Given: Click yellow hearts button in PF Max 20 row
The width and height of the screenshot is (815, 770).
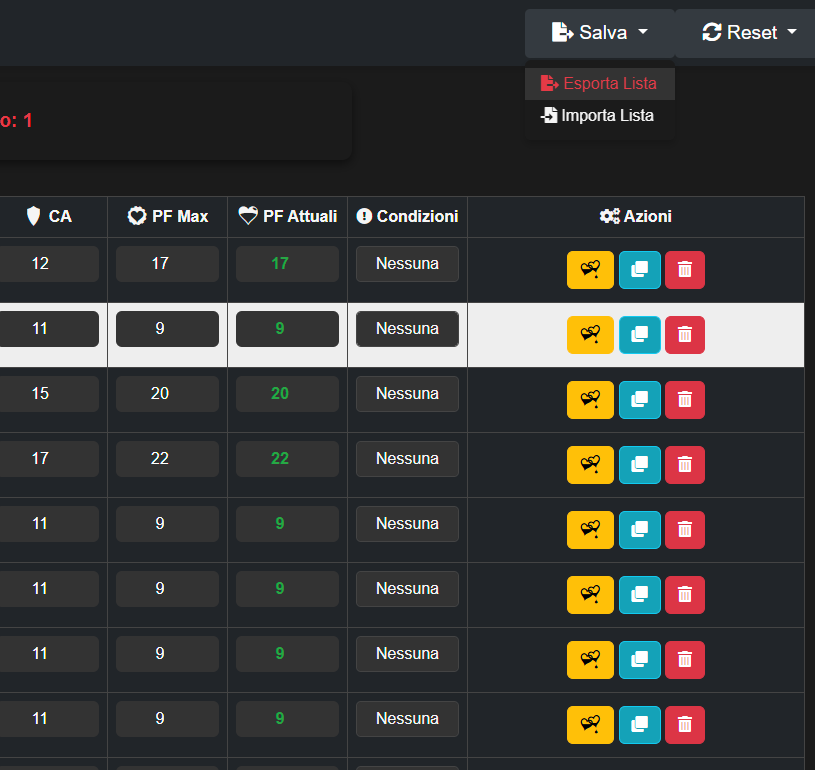Looking at the screenshot, I should pyautogui.click(x=590, y=400).
